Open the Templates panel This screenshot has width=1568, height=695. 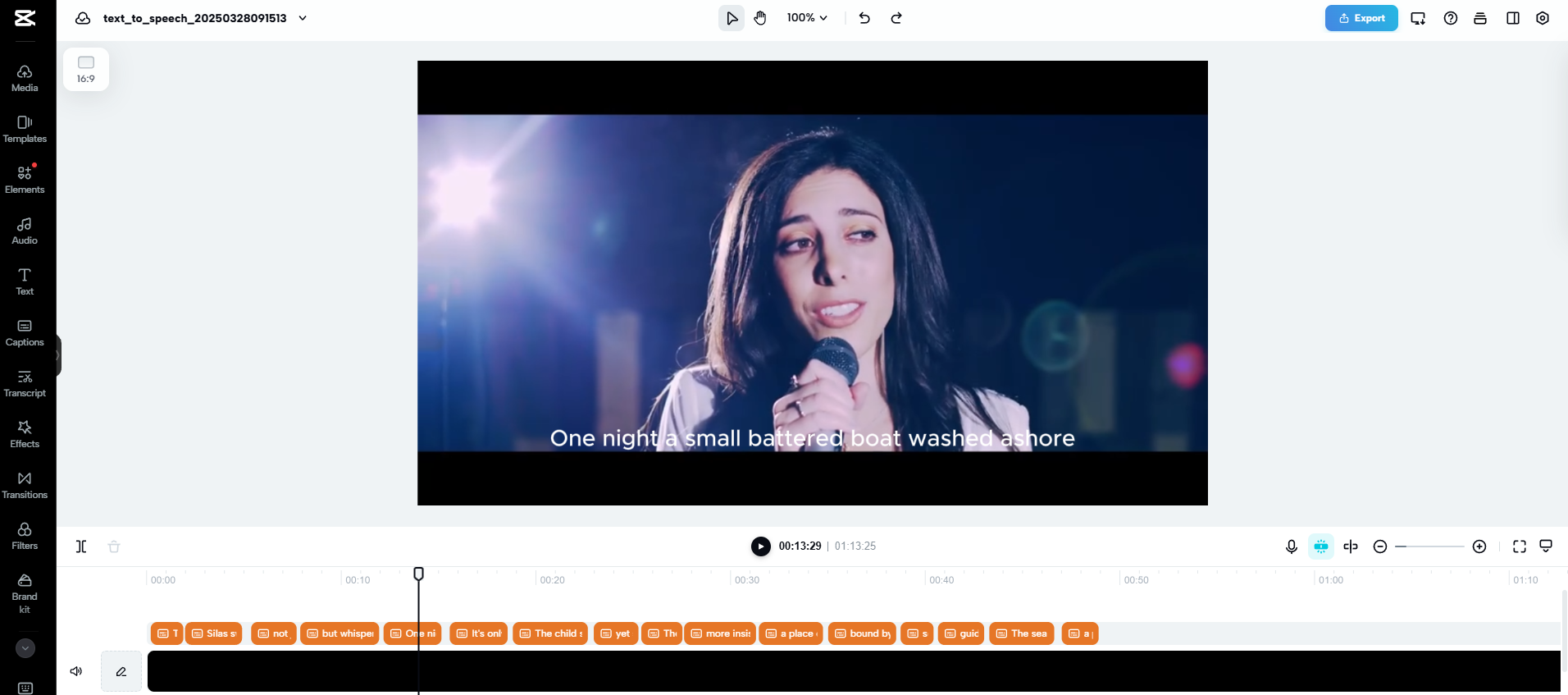click(x=25, y=130)
